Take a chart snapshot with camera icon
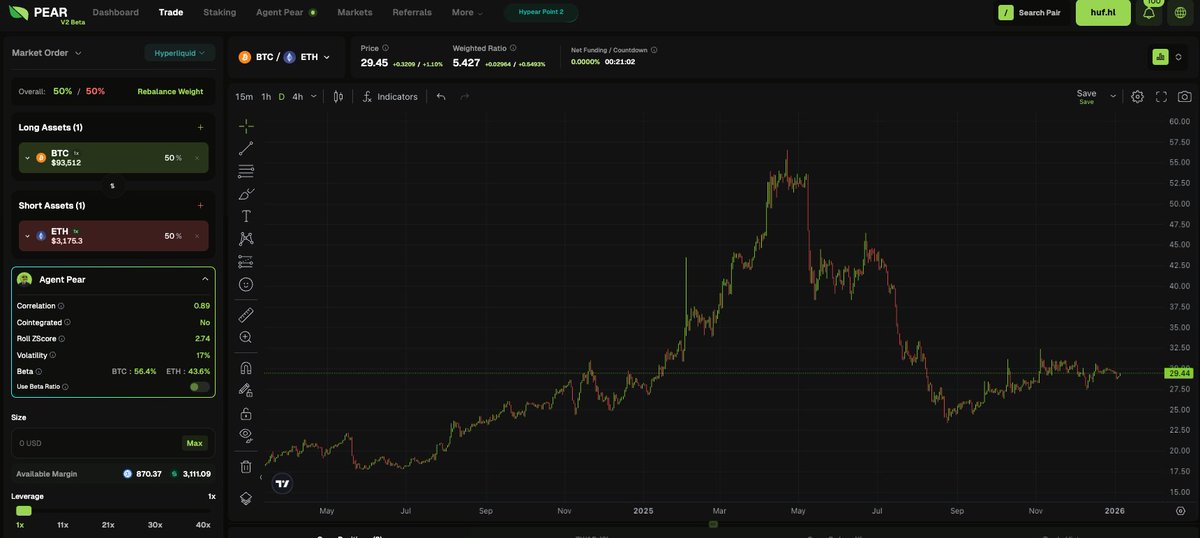The width and height of the screenshot is (1200, 538). 1184,97
